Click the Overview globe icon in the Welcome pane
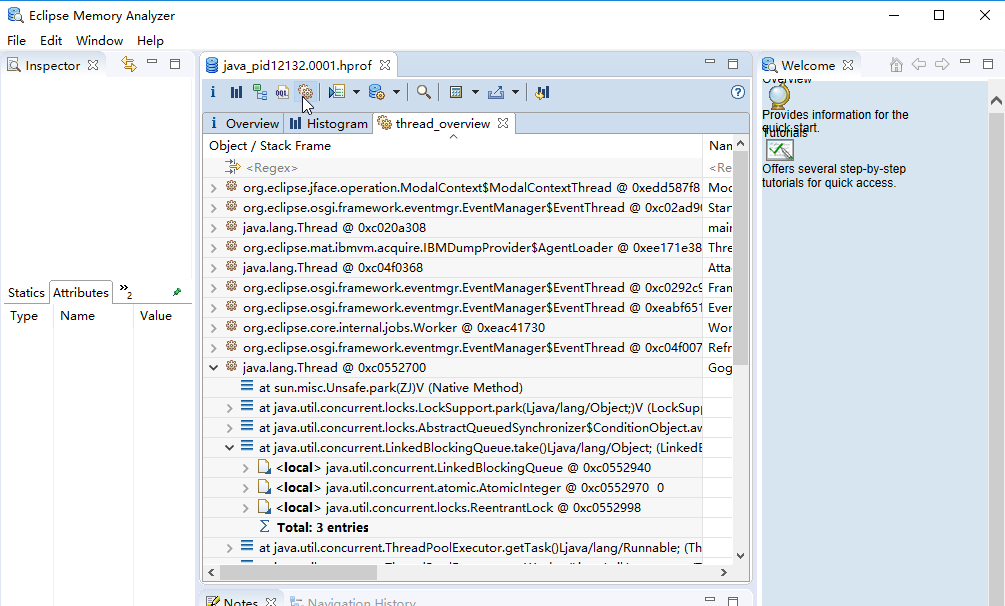 [x=779, y=96]
